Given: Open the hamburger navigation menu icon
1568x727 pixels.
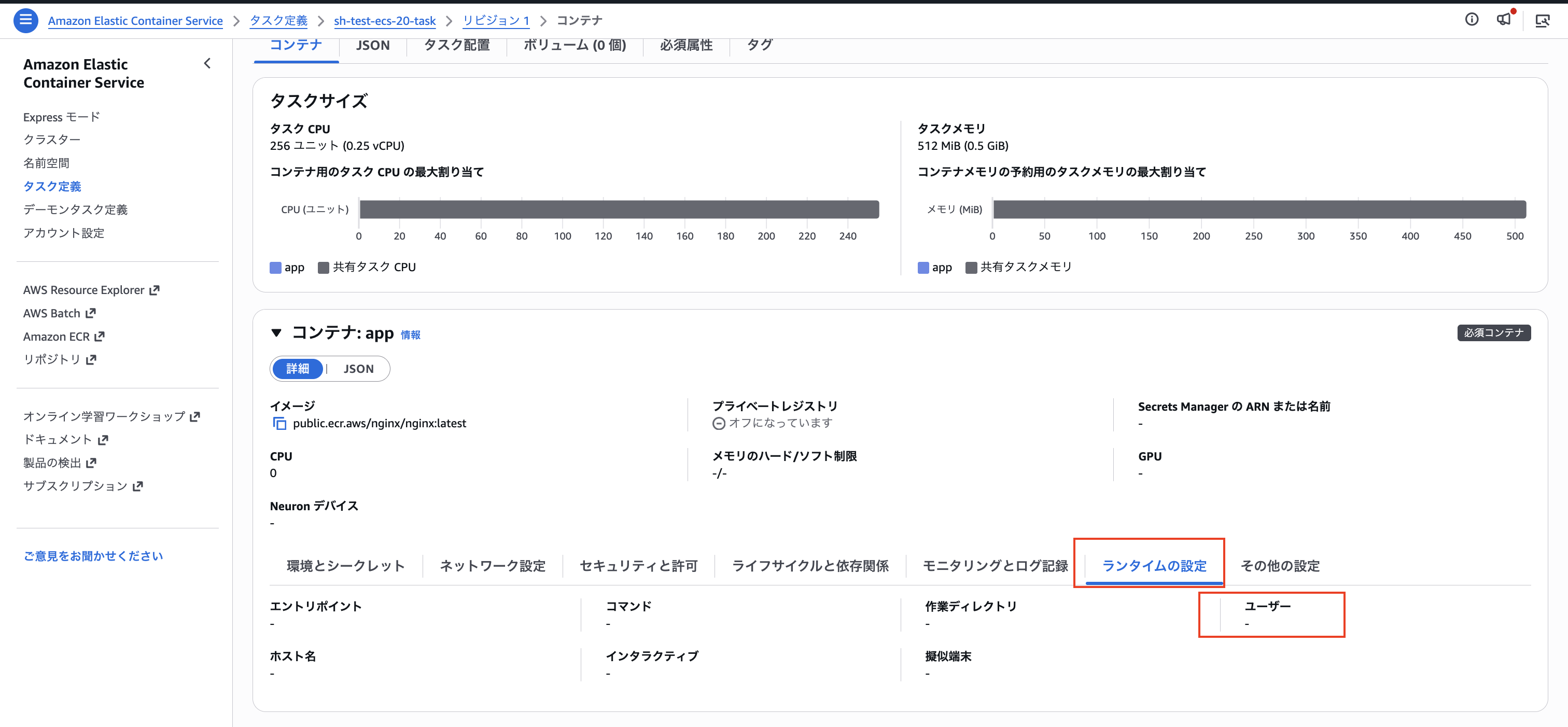Looking at the screenshot, I should (x=25, y=20).
